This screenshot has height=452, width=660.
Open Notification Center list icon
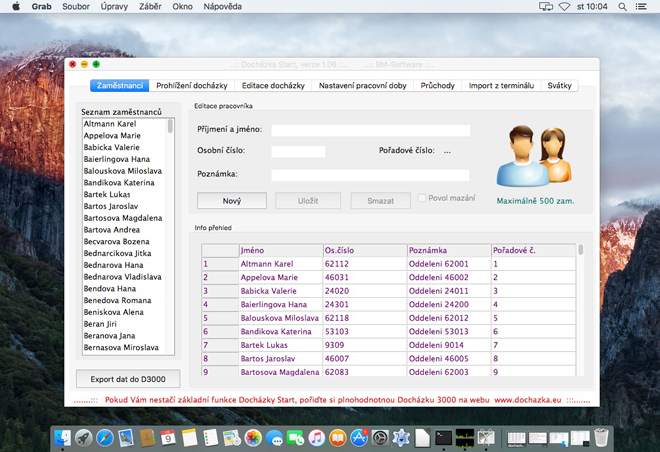point(641,6)
